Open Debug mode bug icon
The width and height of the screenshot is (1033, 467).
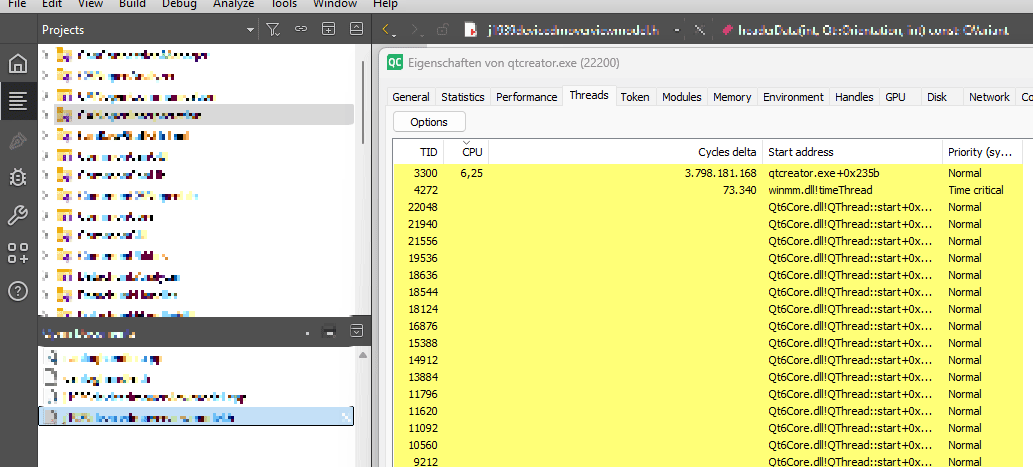point(17,178)
